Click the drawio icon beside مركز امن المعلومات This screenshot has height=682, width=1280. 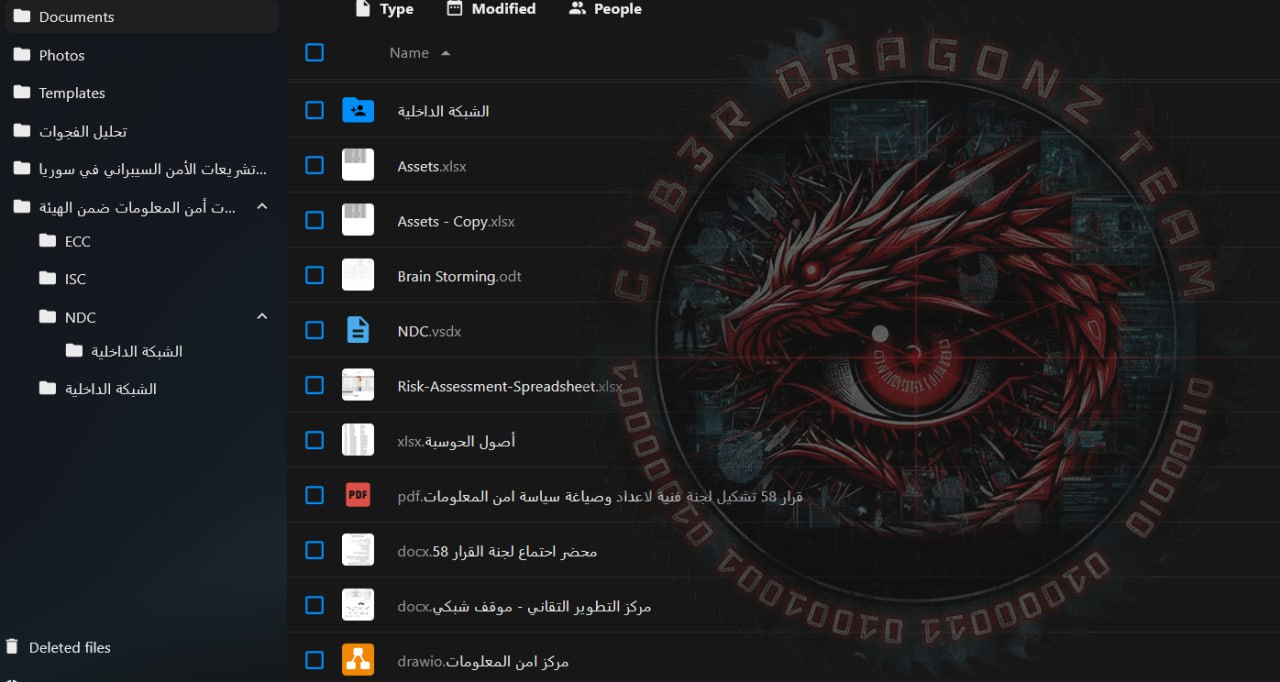358,659
